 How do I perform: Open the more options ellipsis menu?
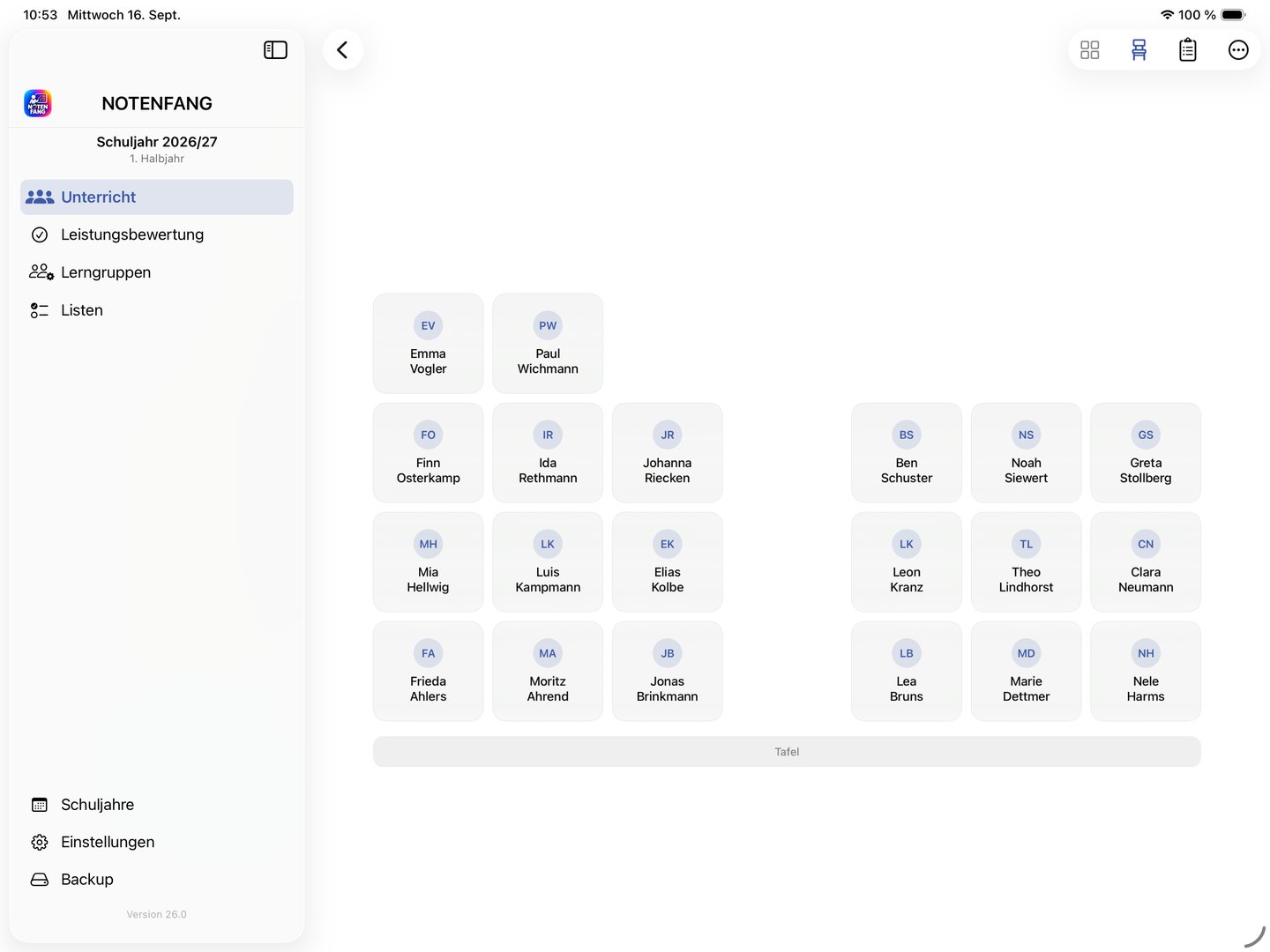(x=1238, y=50)
